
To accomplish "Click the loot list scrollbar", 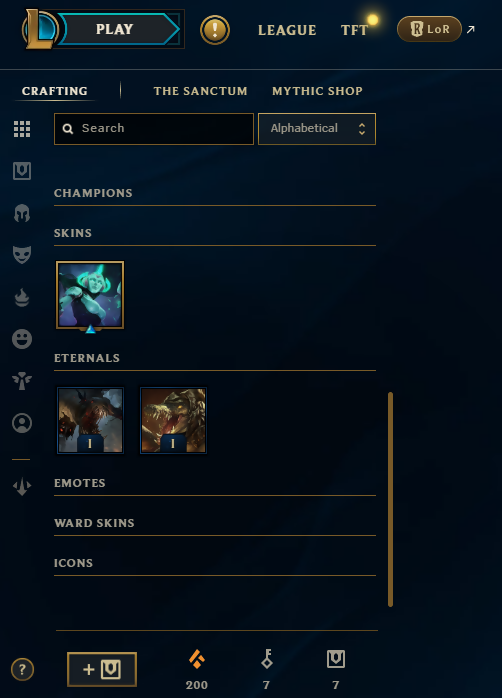I will point(390,499).
